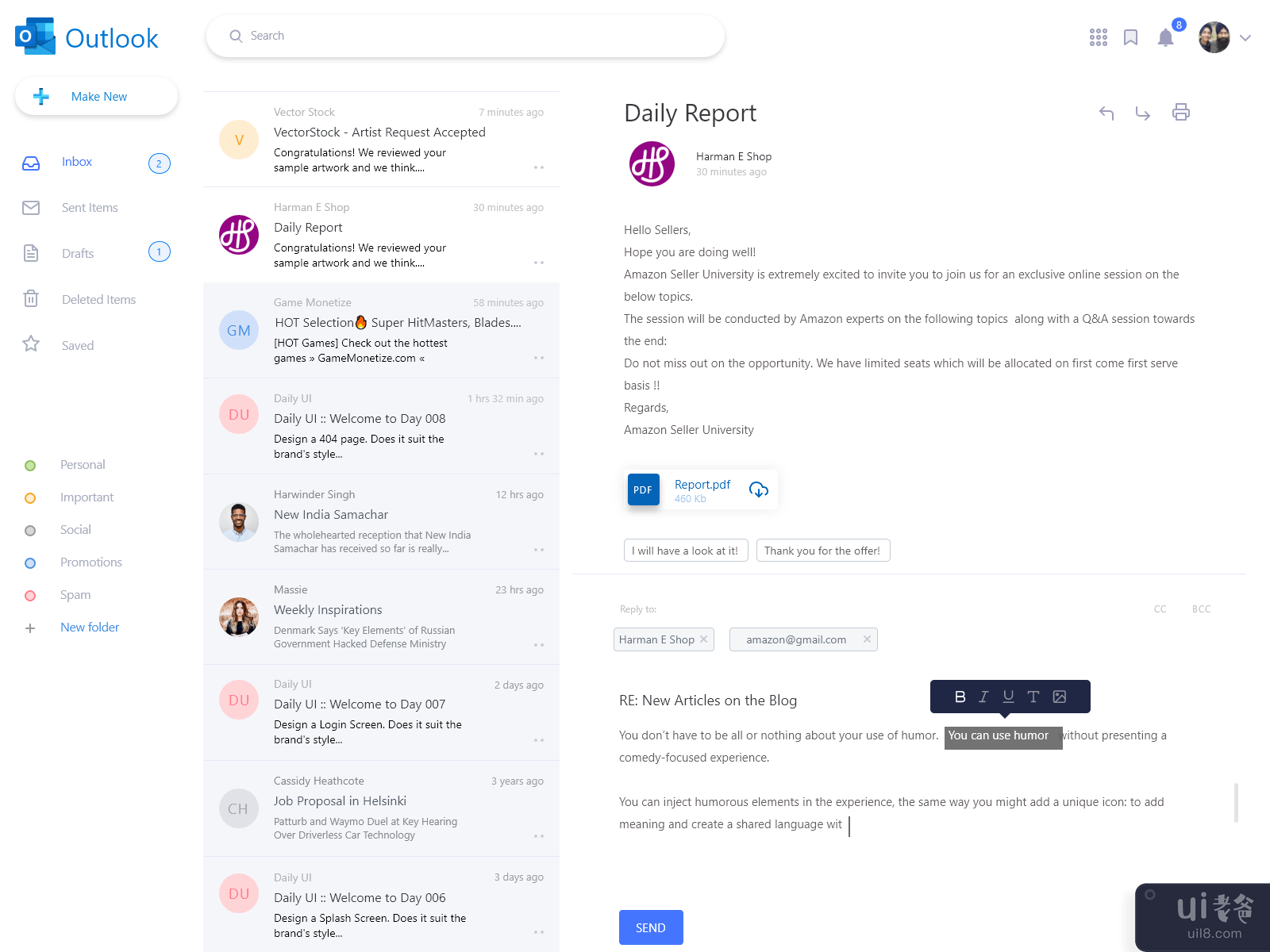Insert image from formatting toolbar

(x=1060, y=697)
